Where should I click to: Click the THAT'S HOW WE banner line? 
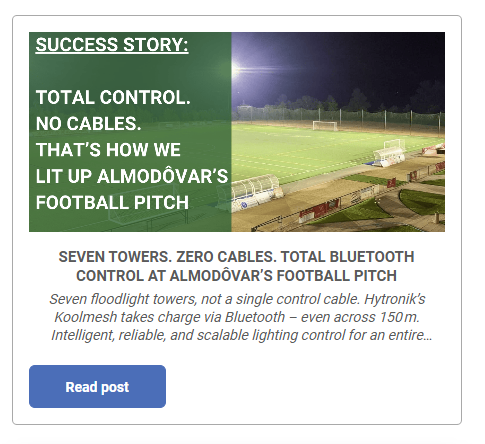(108, 150)
